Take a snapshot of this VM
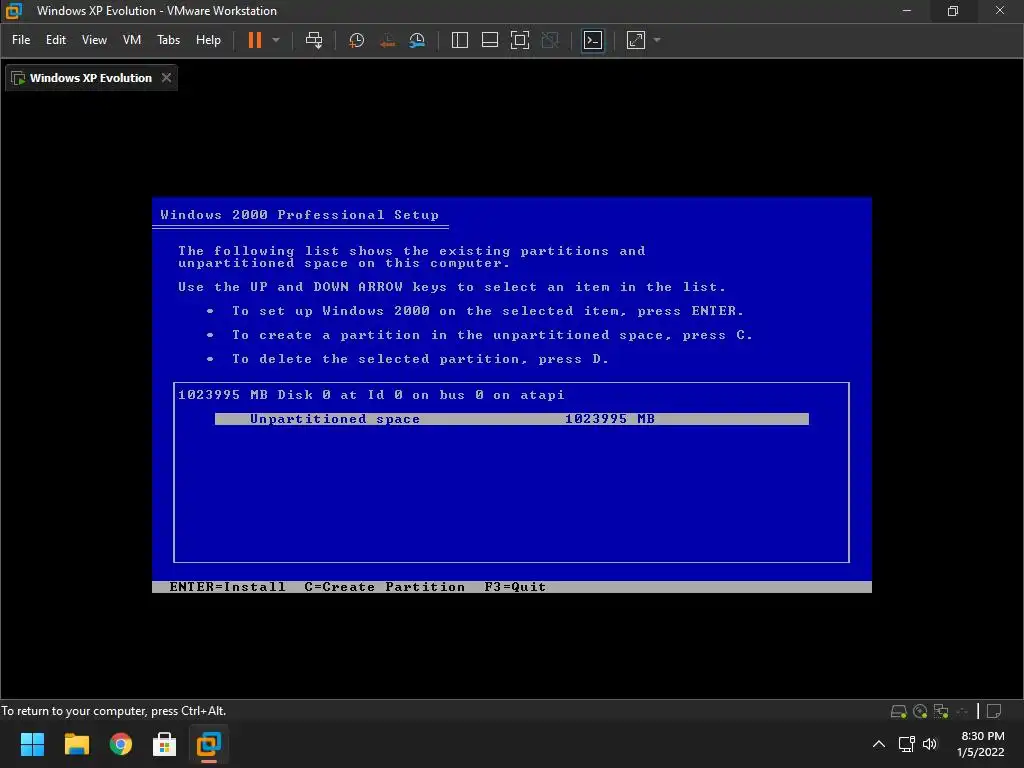1024x768 pixels. click(x=357, y=40)
